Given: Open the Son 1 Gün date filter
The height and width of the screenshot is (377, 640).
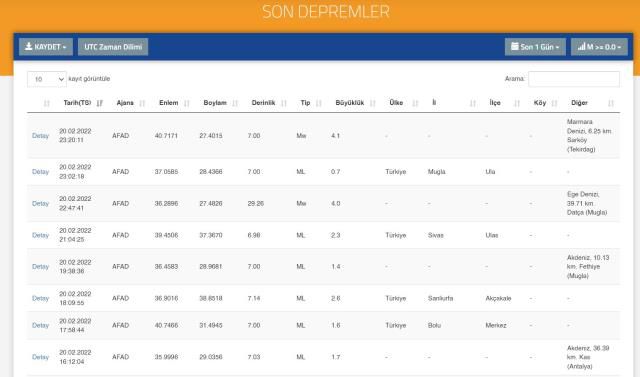Looking at the screenshot, I should [535, 47].
